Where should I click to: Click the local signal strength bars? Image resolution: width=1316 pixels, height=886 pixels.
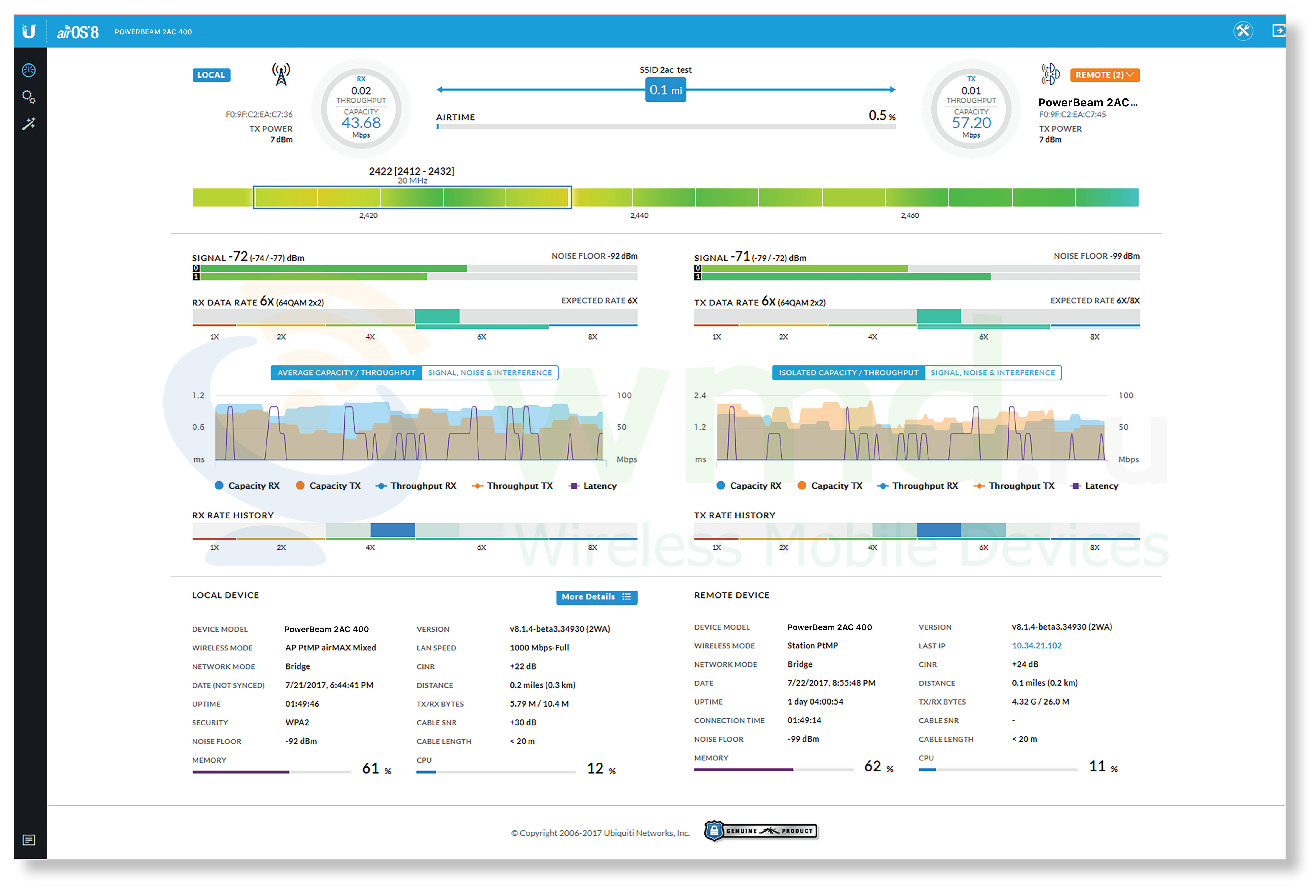tap(415, 272)
